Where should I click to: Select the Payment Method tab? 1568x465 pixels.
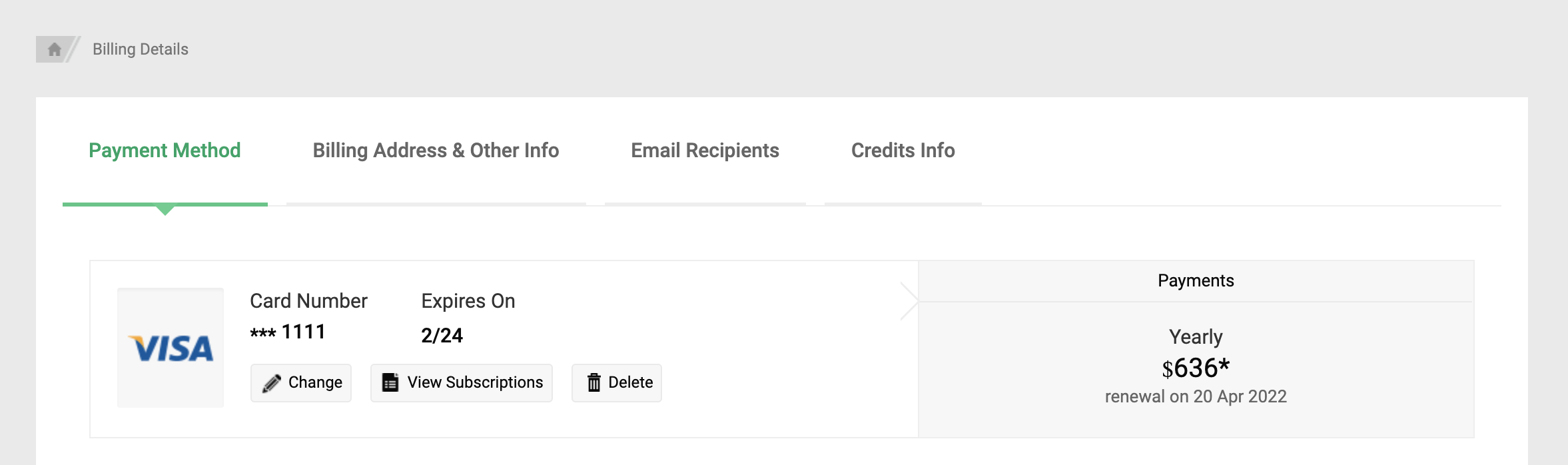point(165,151)
